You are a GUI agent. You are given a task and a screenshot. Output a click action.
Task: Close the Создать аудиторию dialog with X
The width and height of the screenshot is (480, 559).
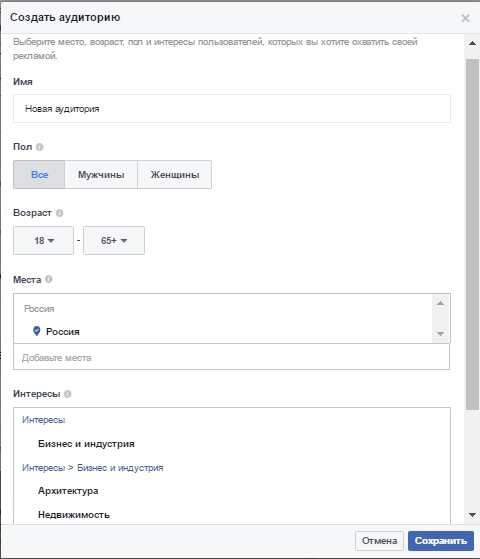[465, 18]
